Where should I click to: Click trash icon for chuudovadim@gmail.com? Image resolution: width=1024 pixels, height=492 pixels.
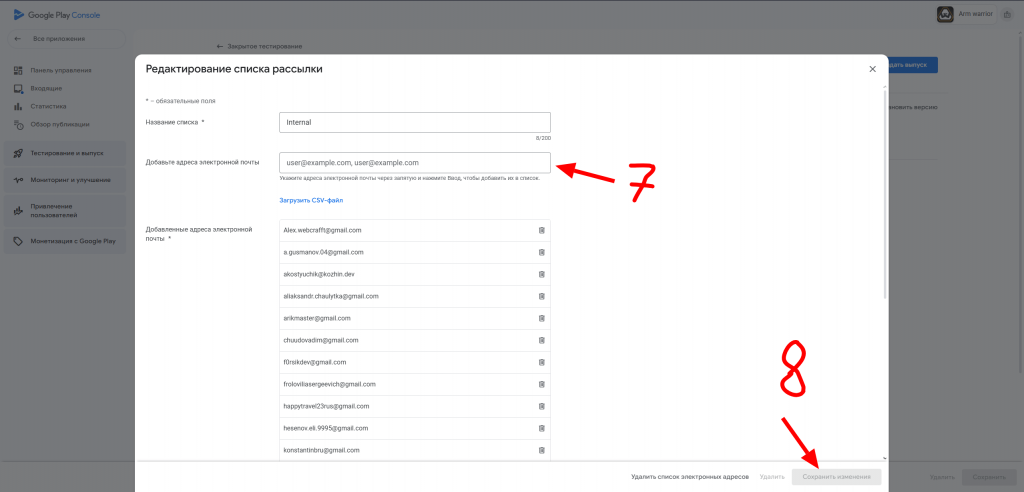541,340
